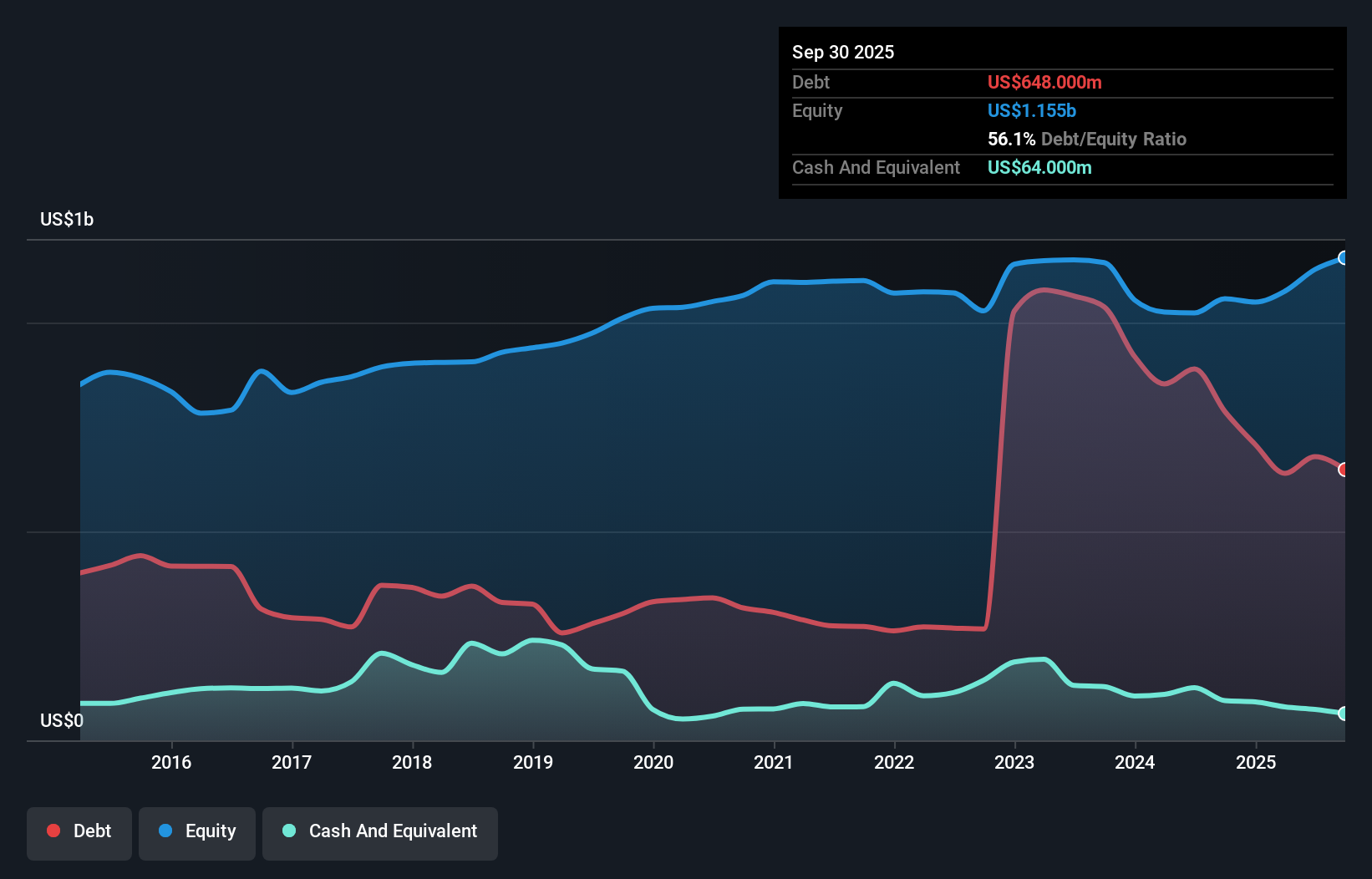
Task: Click the US$1b y-axis label
Action: [67, 219]
